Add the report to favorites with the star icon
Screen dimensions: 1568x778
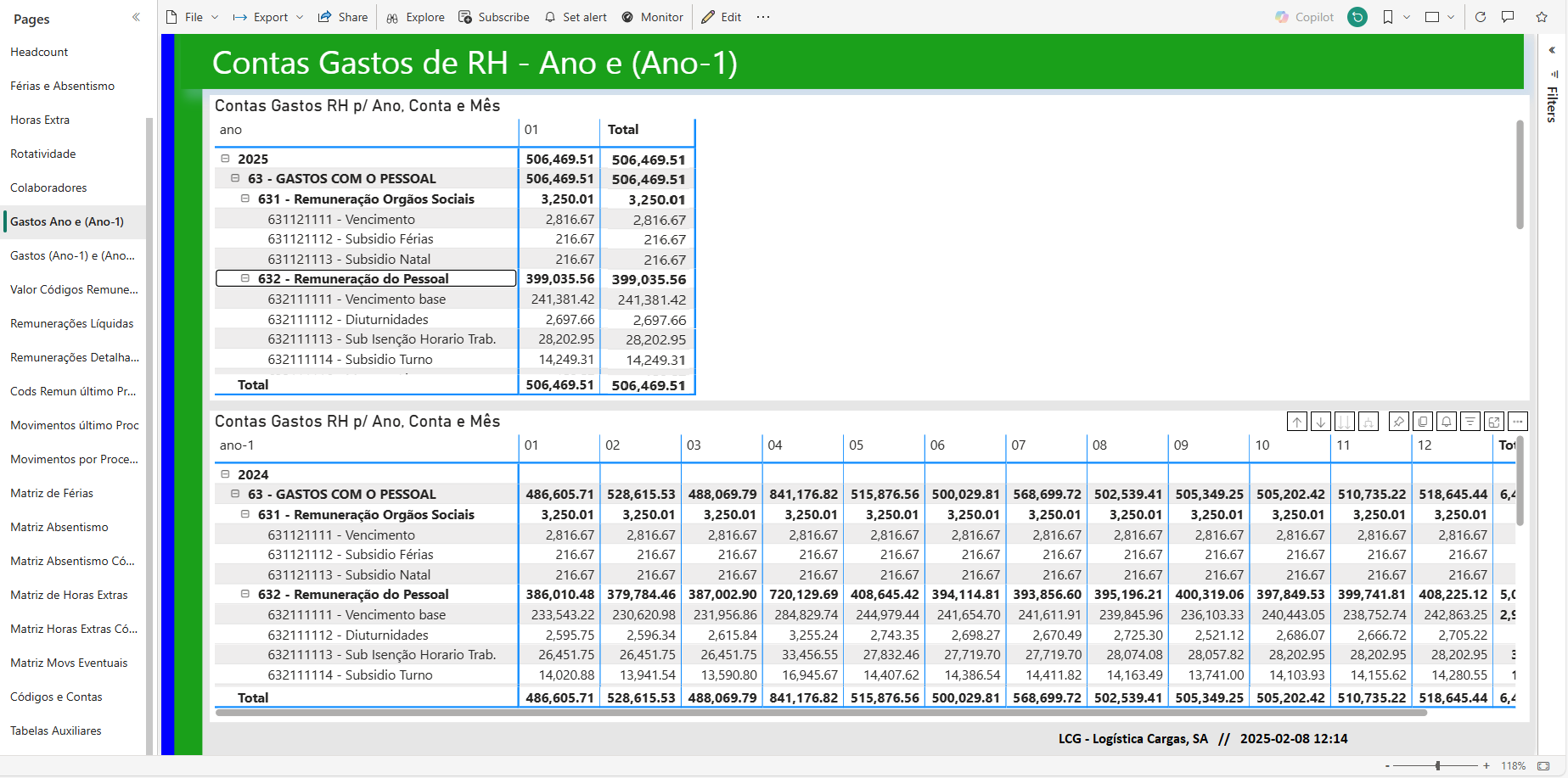click(x=1542, y=17)
